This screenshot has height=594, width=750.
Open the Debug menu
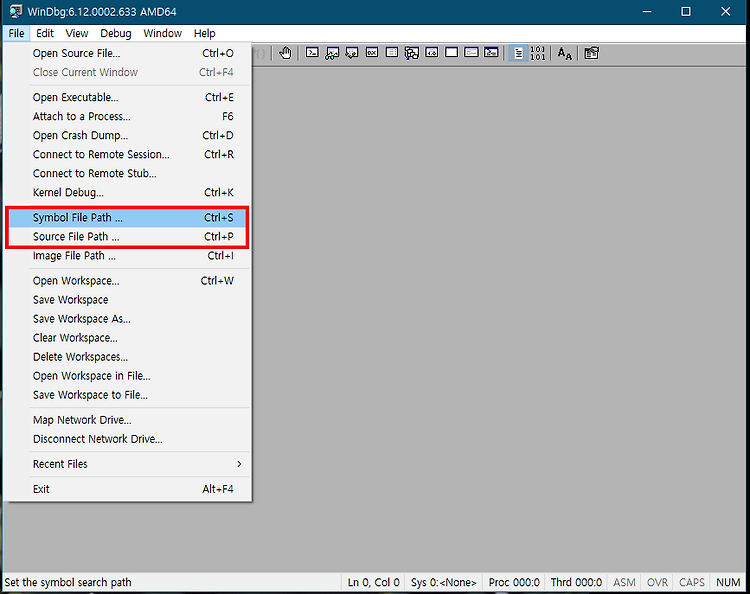[116, 33]
